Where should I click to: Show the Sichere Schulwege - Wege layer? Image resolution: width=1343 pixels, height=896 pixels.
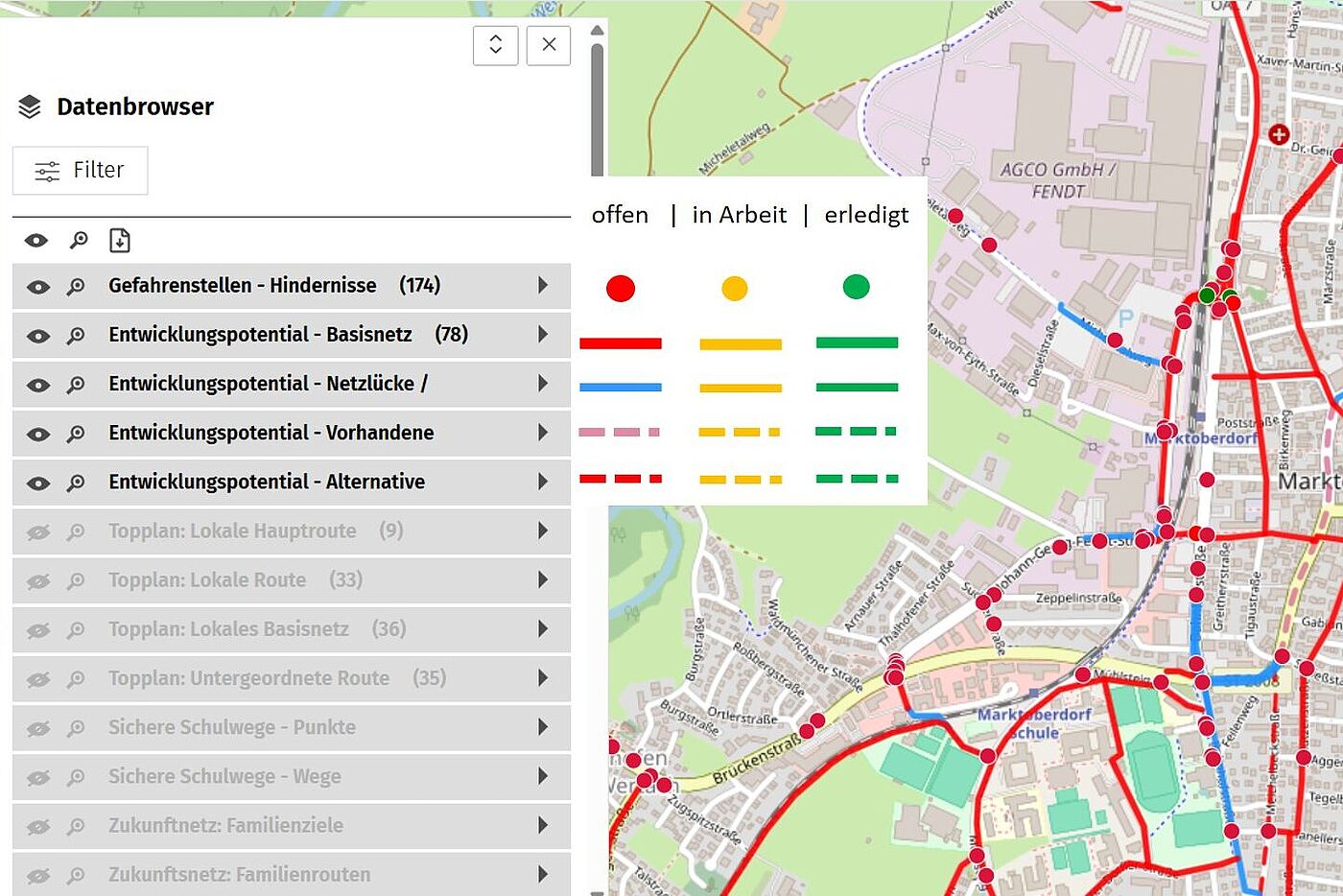pyautogui.click(x=38, y=778)
